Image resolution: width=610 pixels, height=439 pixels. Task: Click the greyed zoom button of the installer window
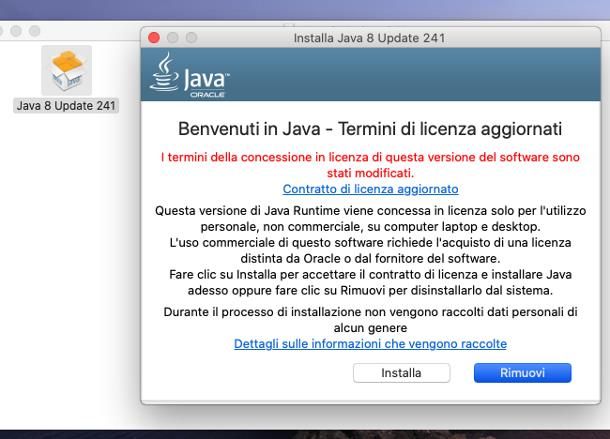click(191, 38)
